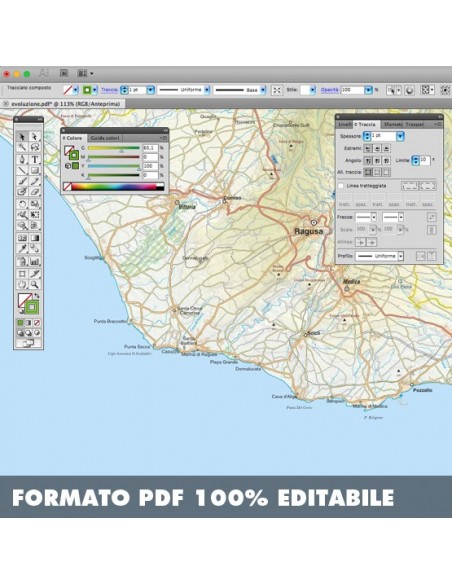Pick the Rectangle shape tool
Screen dimensions: 452x584
(x=35, y=171)
